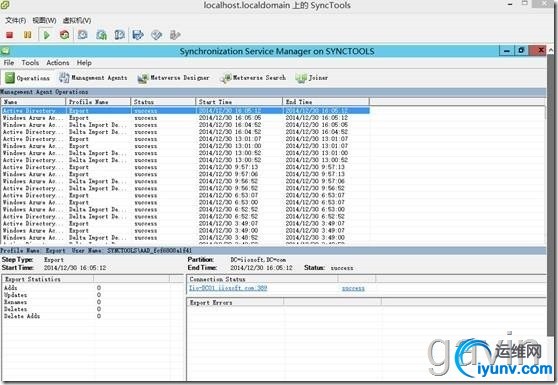This screenshot has width=558, height=385.
Task: Open the 文件(F) menu
Action: tap(16, 21)
